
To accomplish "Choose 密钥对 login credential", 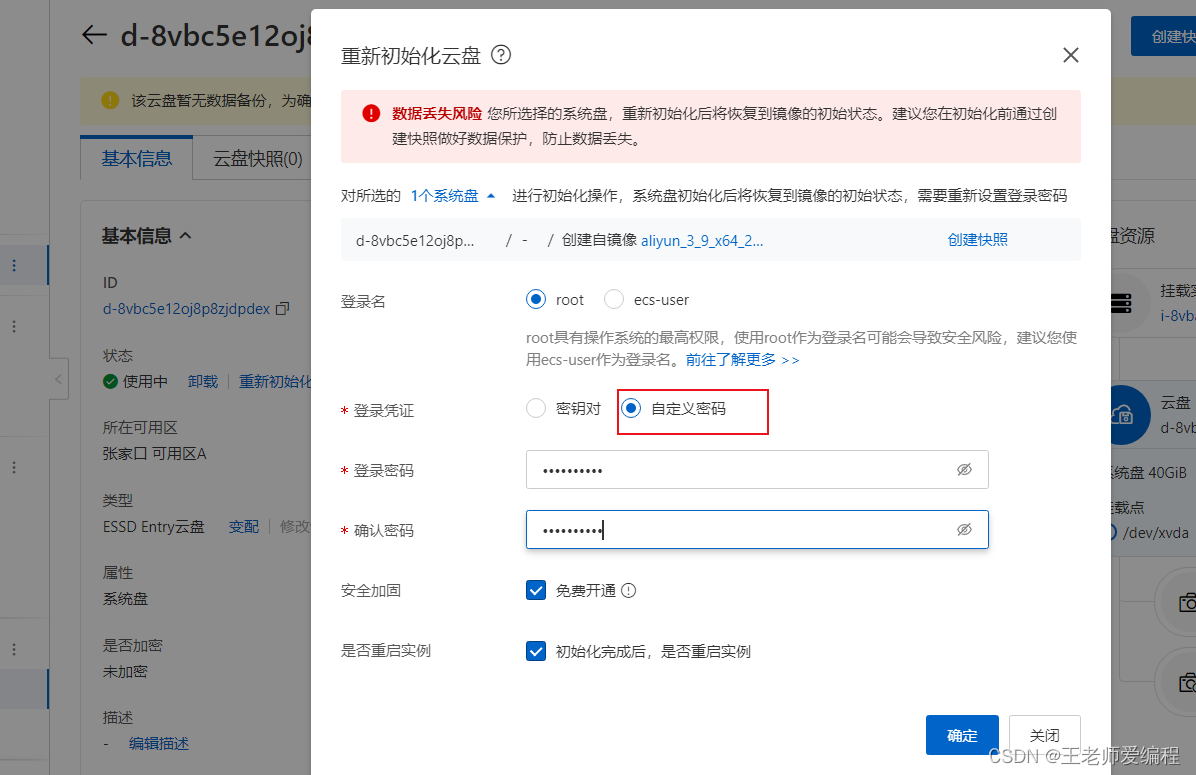I will click(536, 409).
